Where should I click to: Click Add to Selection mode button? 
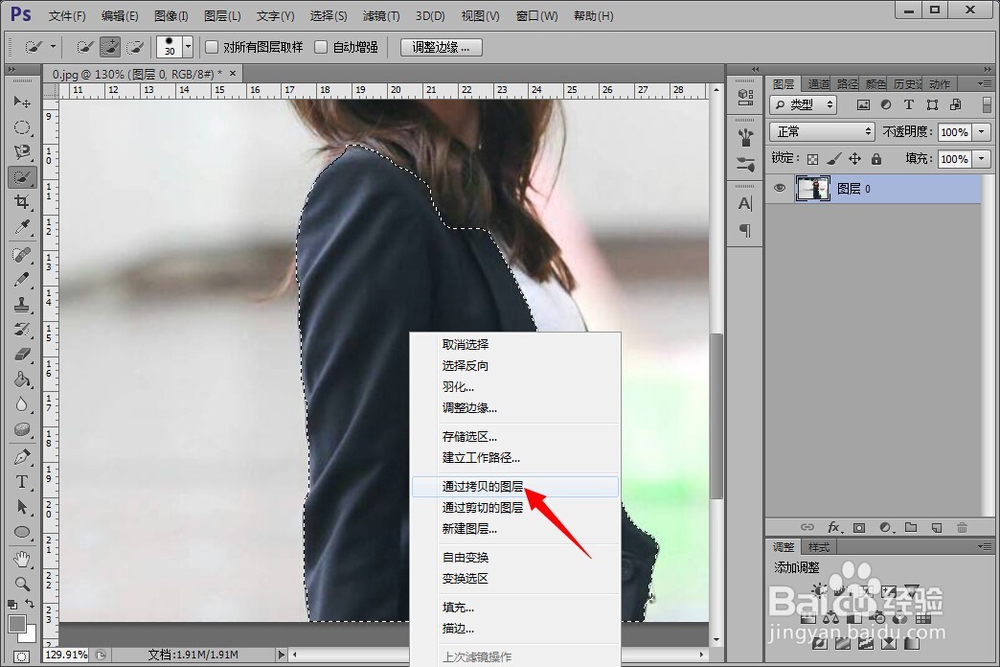[x=110, y=47]
